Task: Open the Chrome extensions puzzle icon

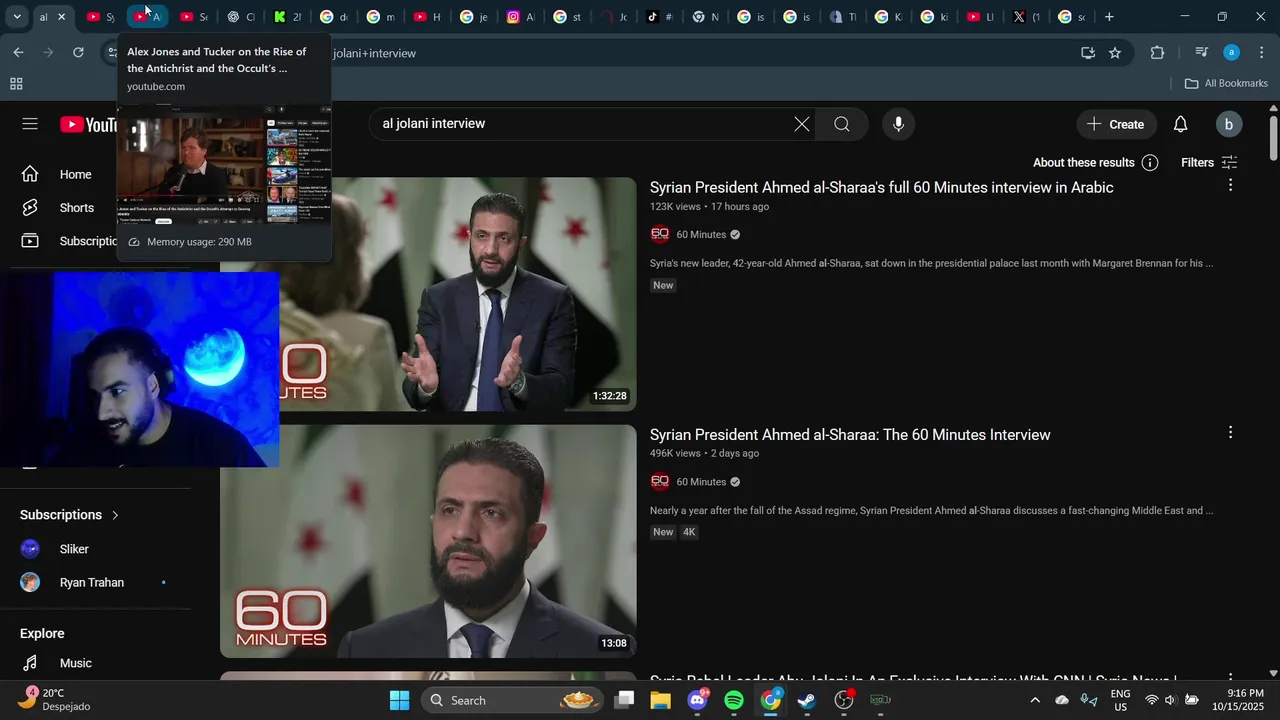Action: click(x=1157, y=53)
